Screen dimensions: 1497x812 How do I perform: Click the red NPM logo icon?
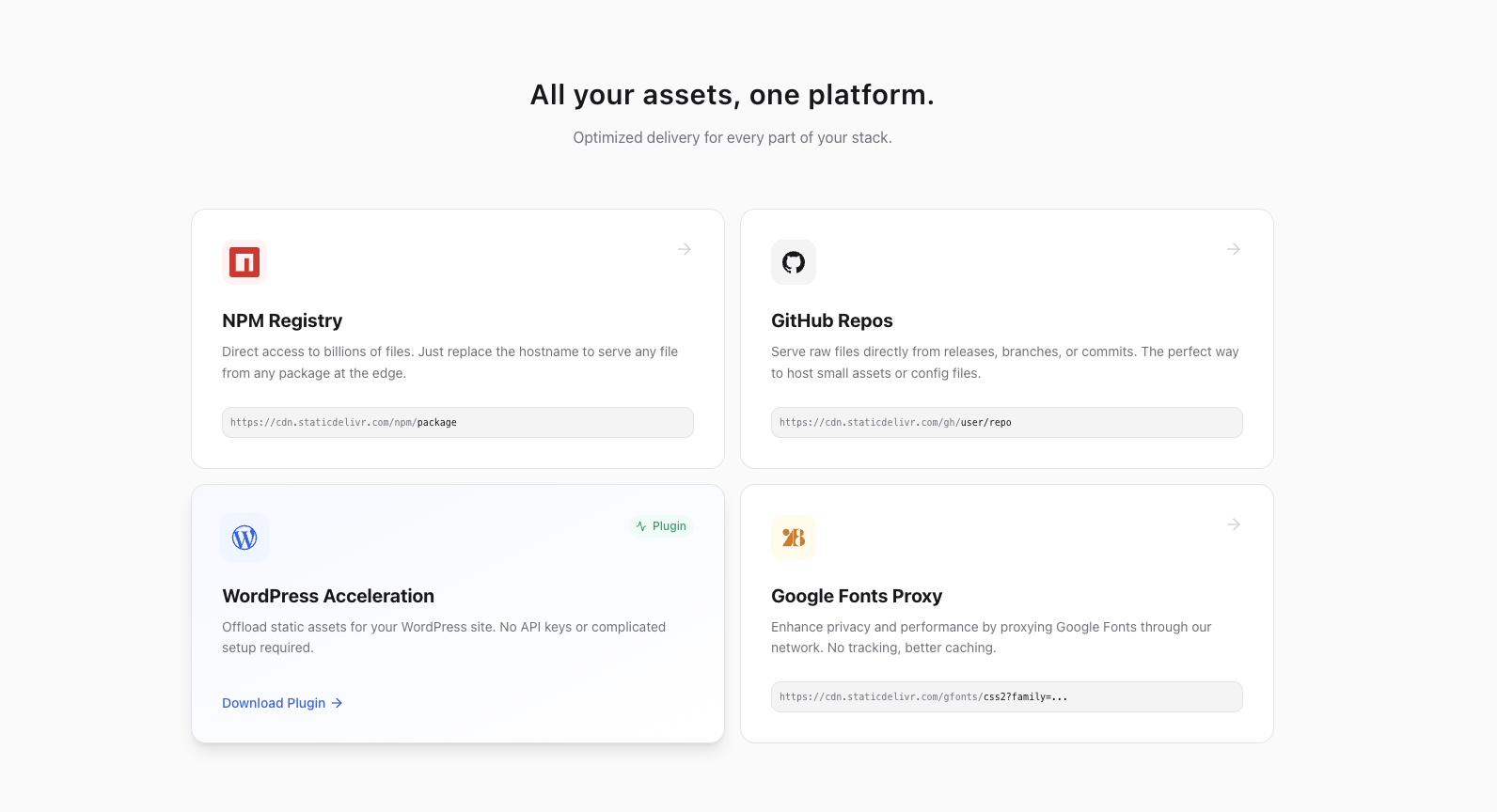pyautogui.click(x=244, y=262)
